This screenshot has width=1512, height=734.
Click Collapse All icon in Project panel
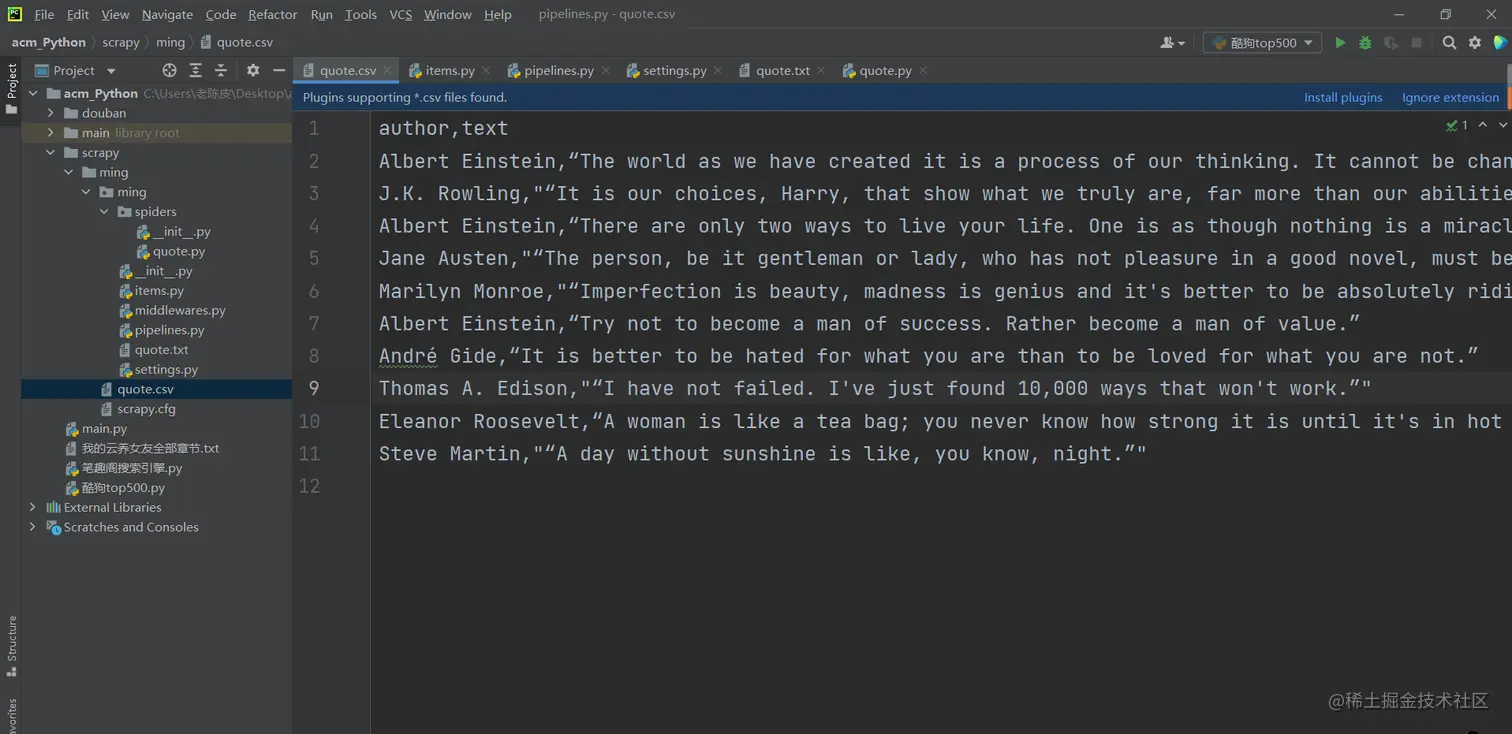point(221,70)
